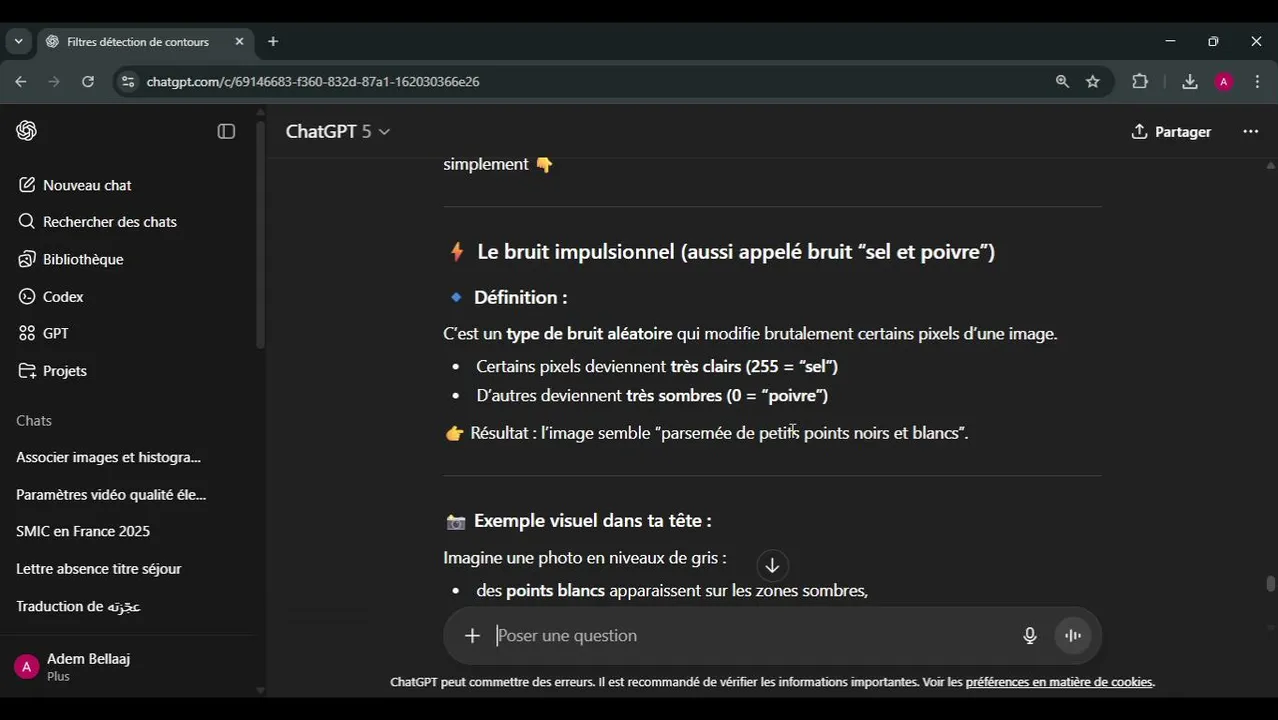This screenshot has height=720, width=1278.
Task: Open chat 'Paramètres vidéo qualité éle...'
Action: pos(111,494)
